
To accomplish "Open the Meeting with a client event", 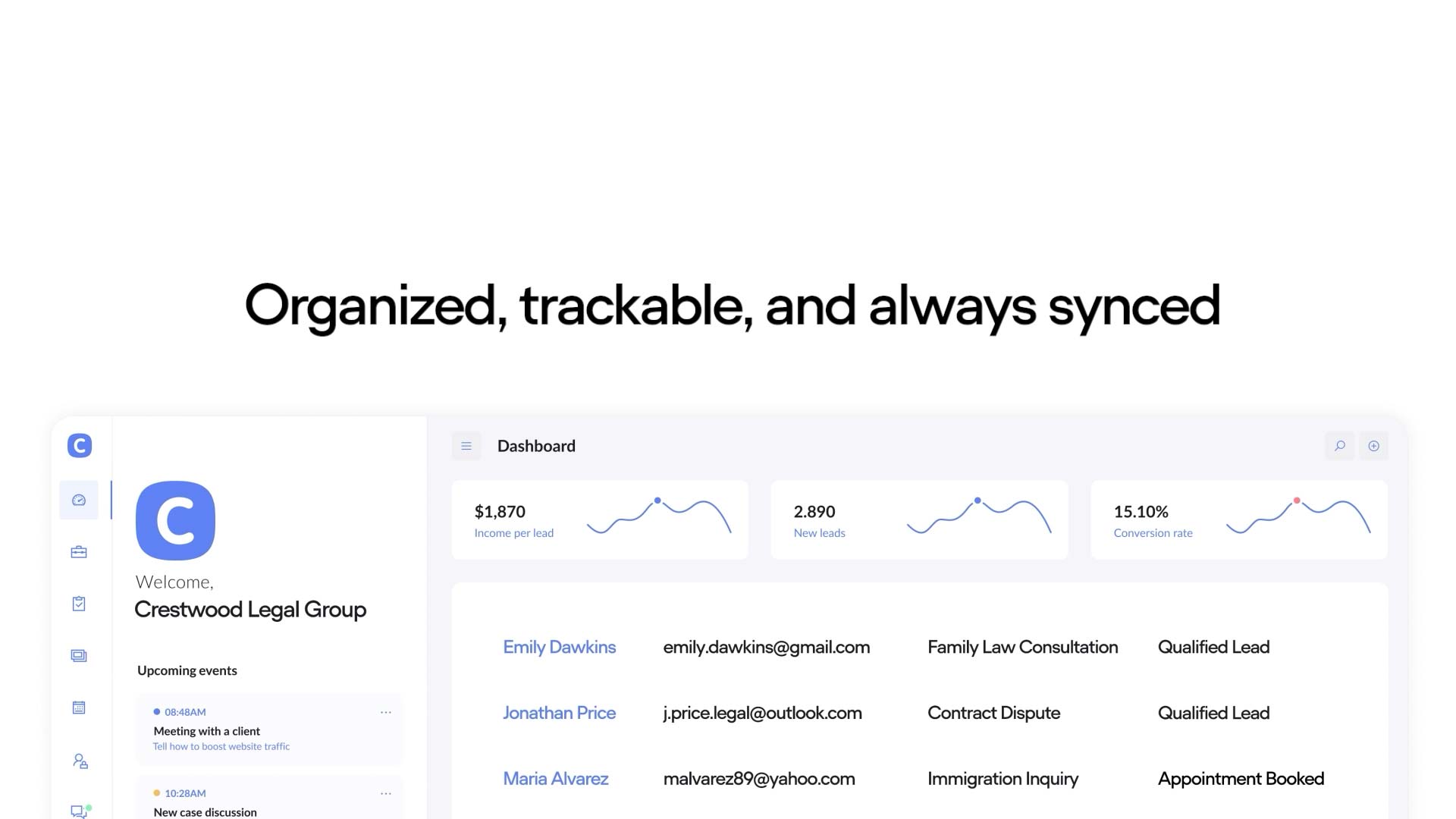I will coord(269,730).
